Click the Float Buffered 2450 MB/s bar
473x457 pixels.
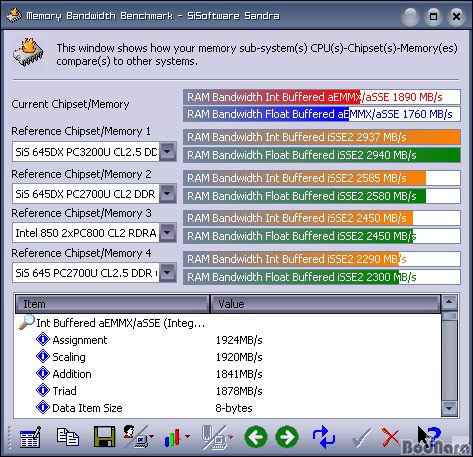(322, 236)
